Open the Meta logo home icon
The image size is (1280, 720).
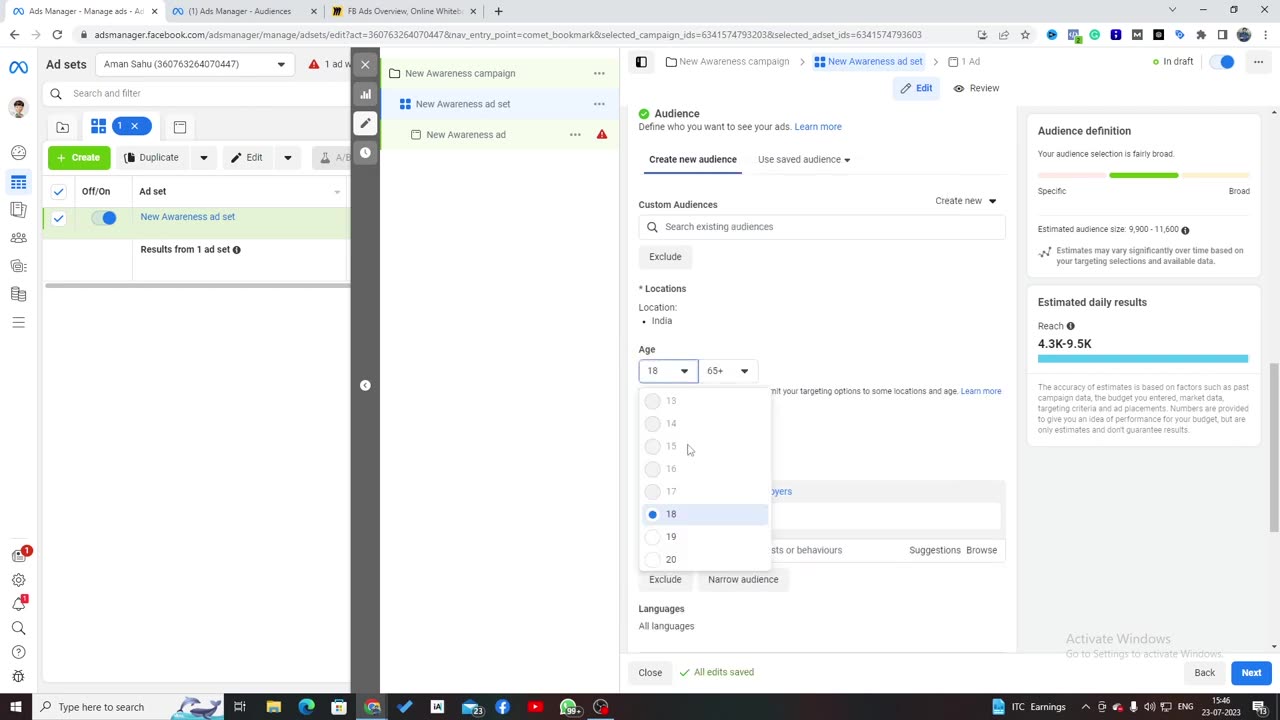[x=18, y=67]
